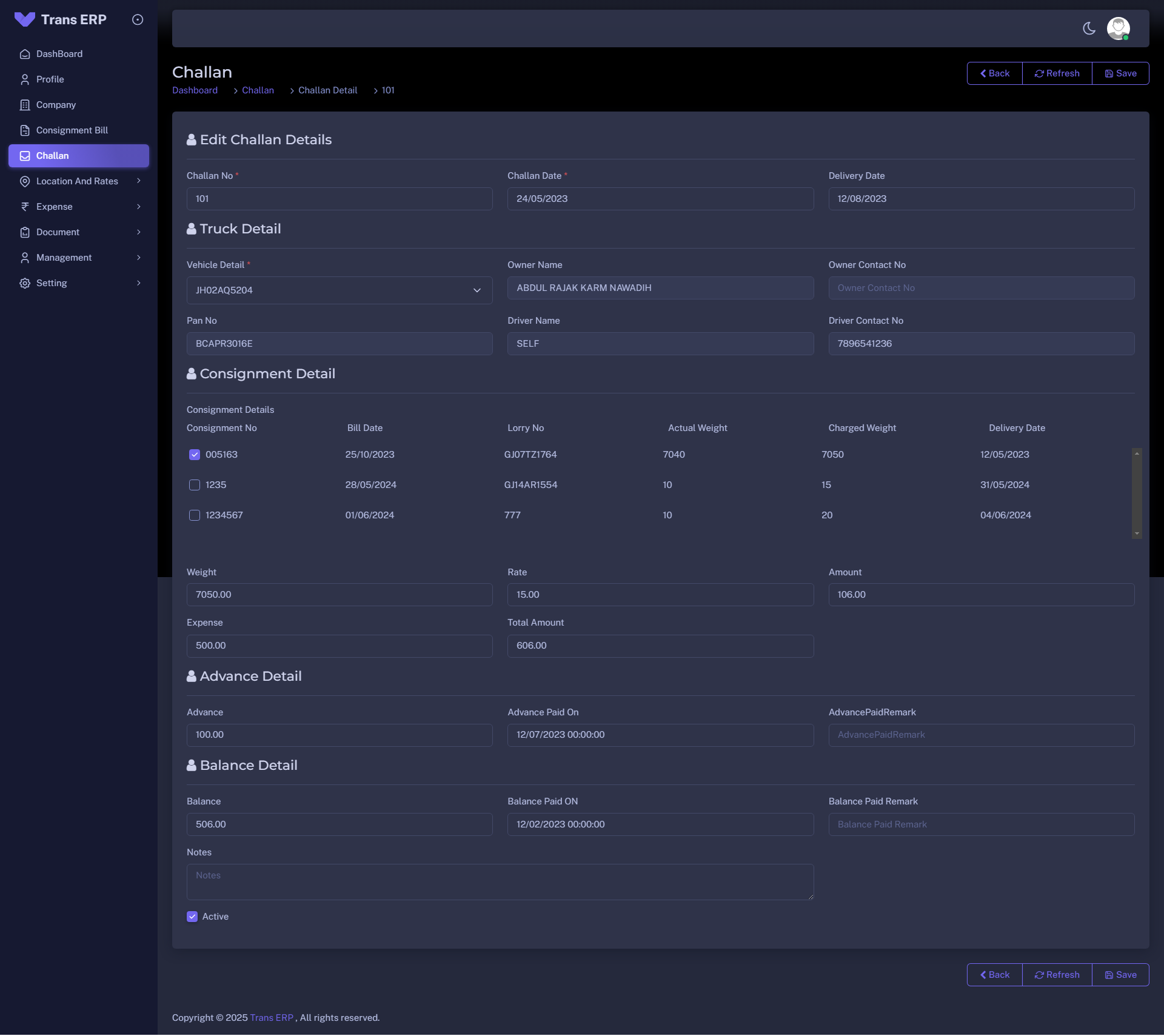The image size is (1164, 1036).
Task: Uncheck consignment 005163 checkbox
Action: tap(195, 455)
